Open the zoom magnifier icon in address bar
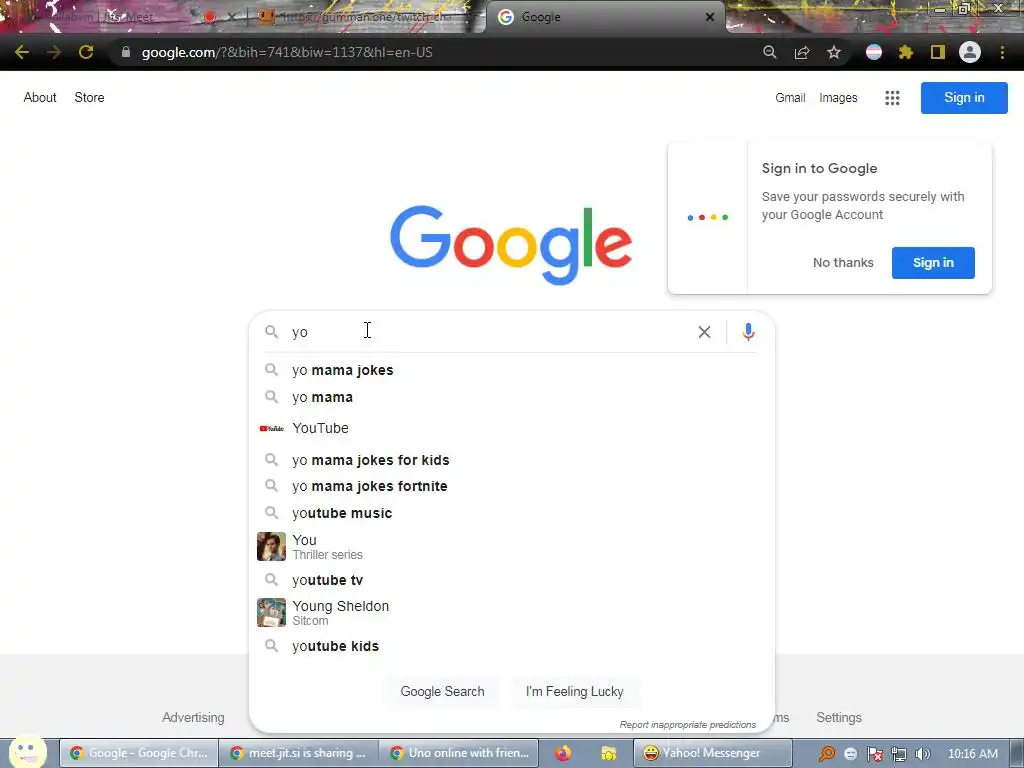 point(770,52)
